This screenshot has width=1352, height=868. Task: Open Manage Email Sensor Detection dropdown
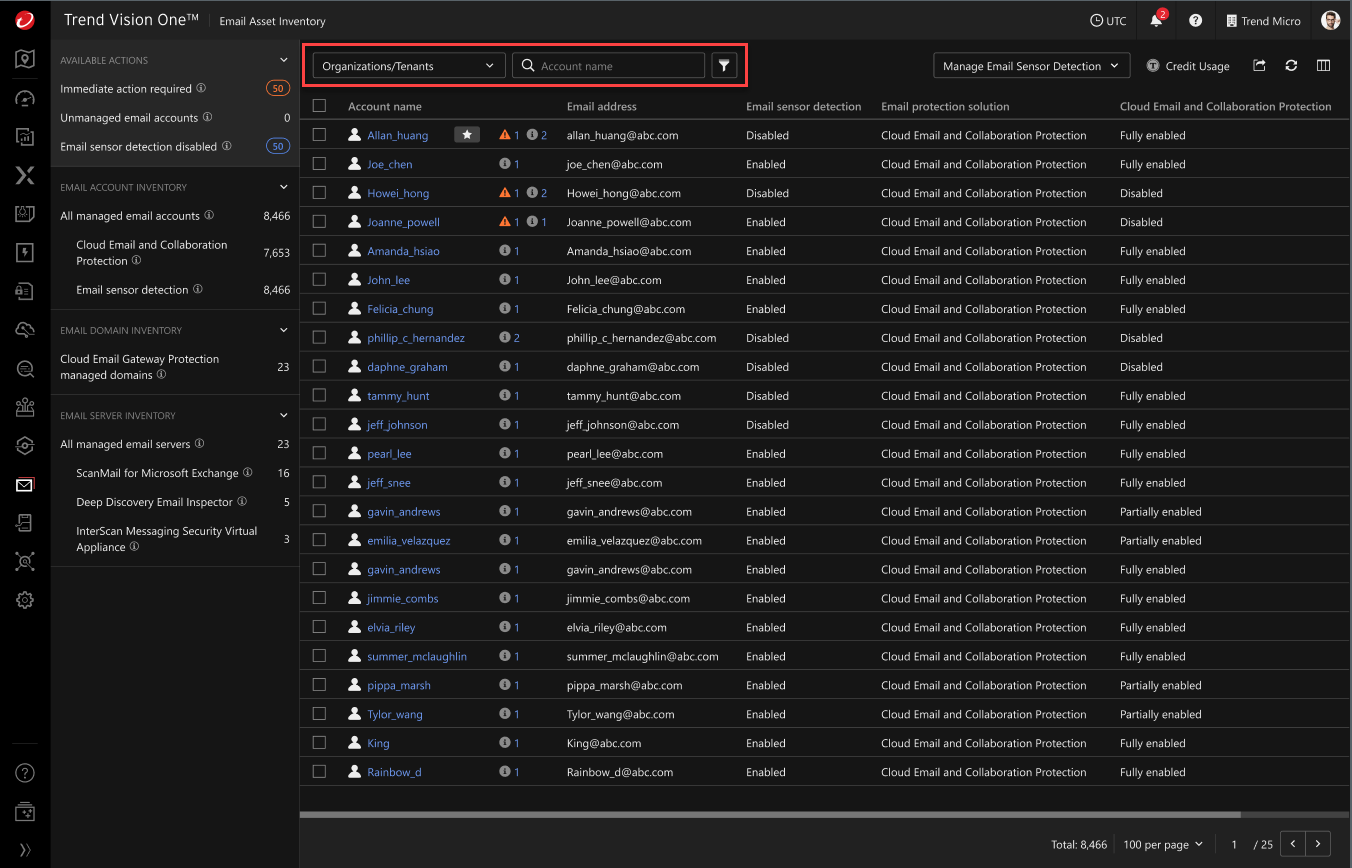[x=1031, y=66]
